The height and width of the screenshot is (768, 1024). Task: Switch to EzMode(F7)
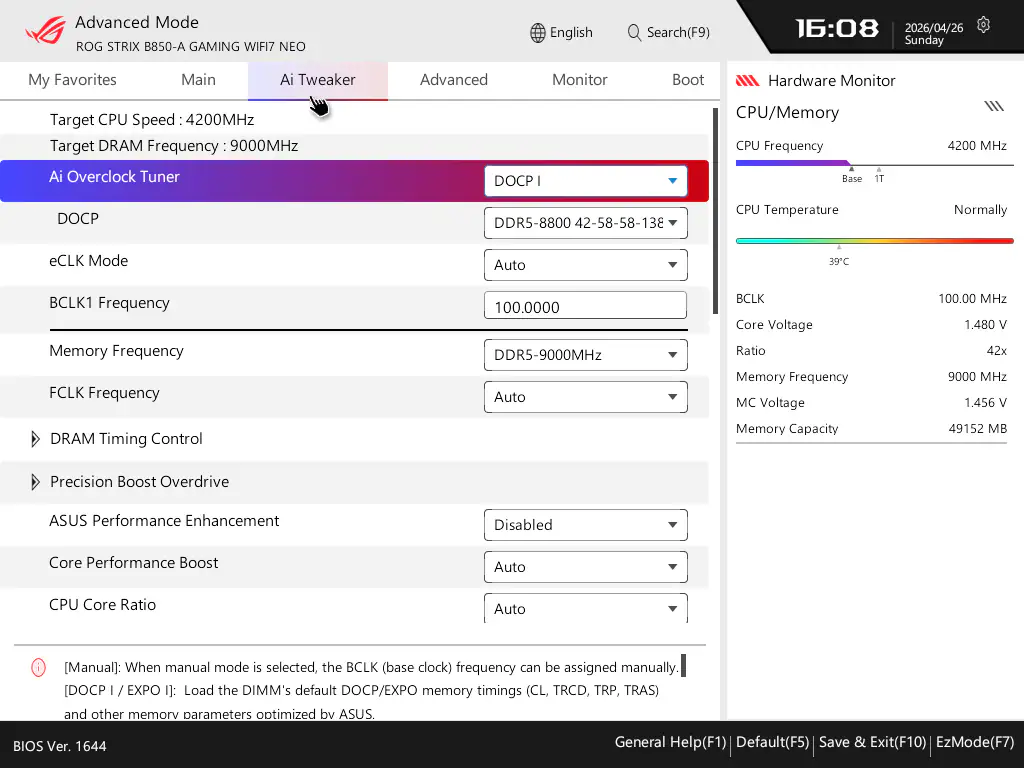tap(975, 743)
